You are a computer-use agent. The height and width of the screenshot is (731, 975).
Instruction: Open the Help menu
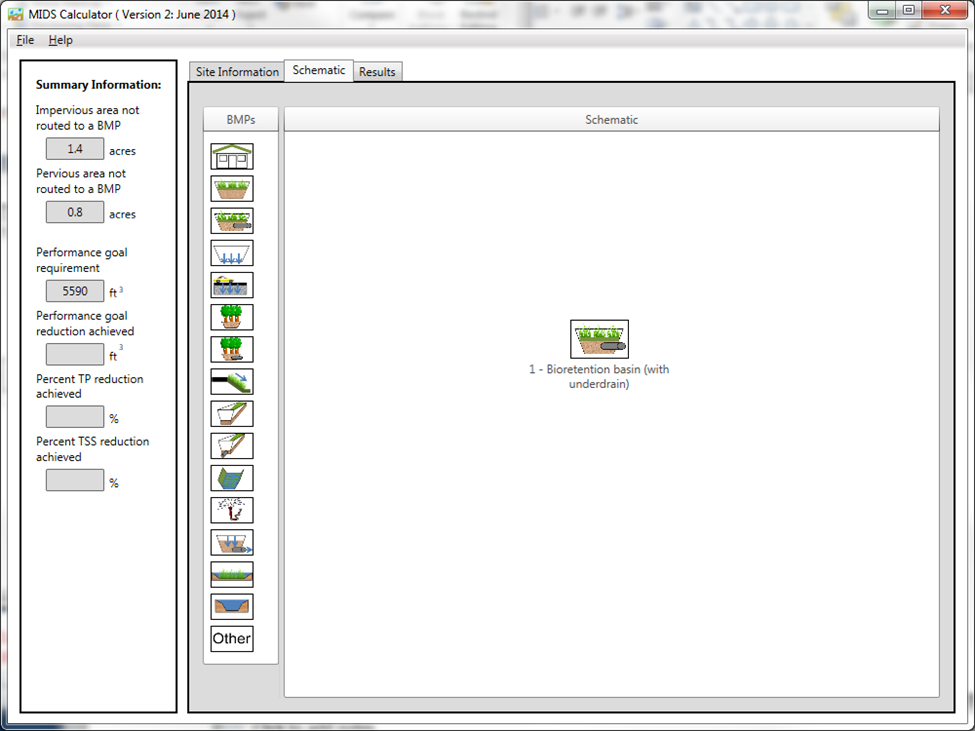(x=61, y=40)
